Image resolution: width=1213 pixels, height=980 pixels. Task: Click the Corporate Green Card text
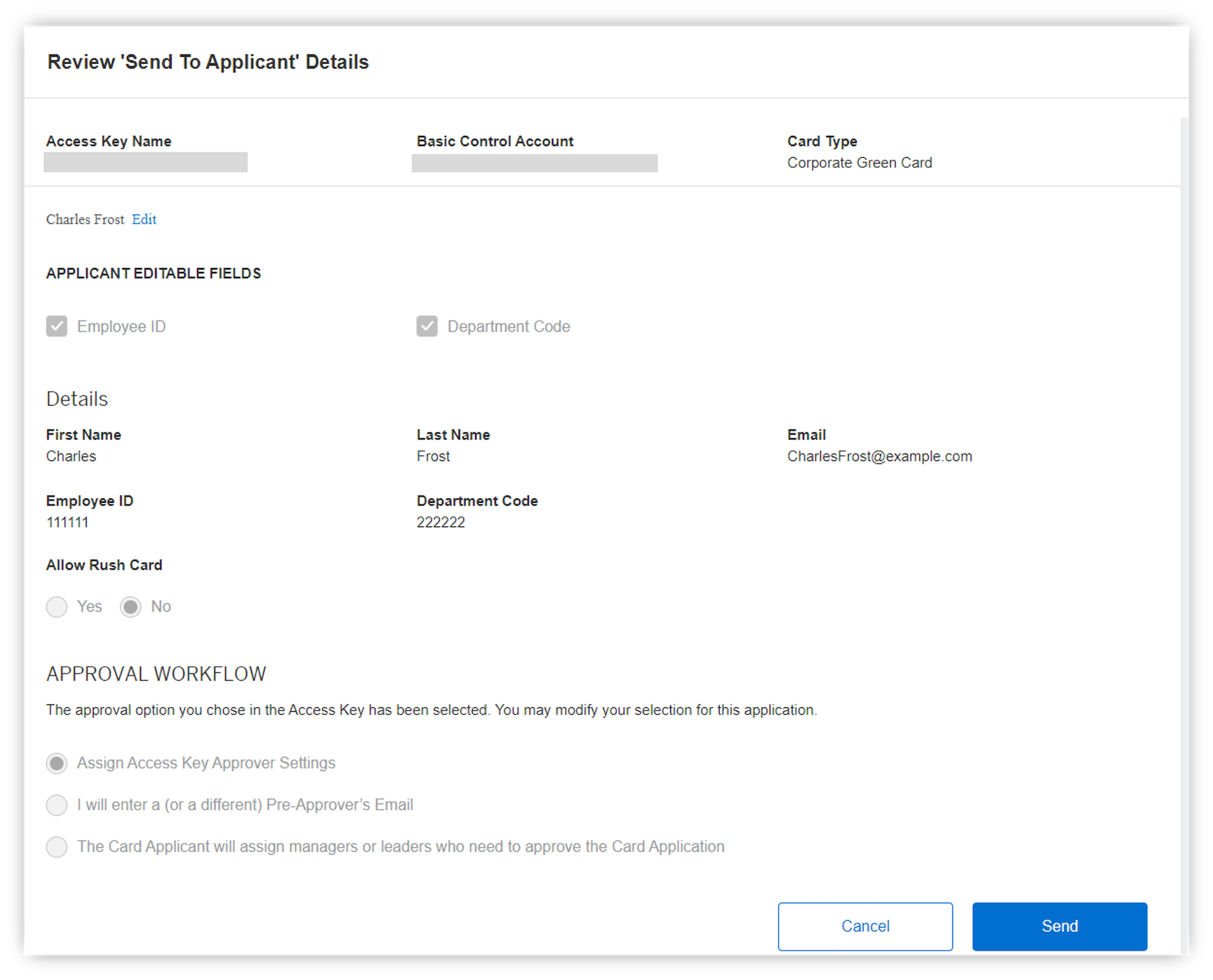(x=859, y=163)
